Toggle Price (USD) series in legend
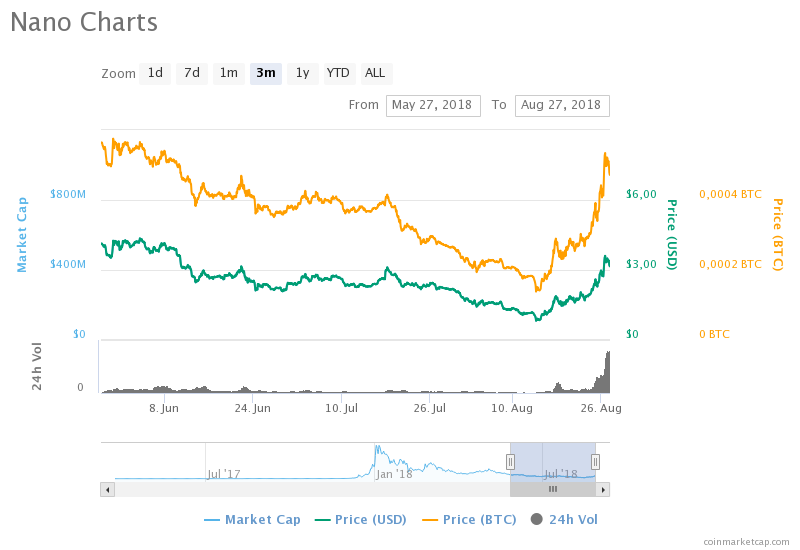The image size is (800, 550). 361,520
